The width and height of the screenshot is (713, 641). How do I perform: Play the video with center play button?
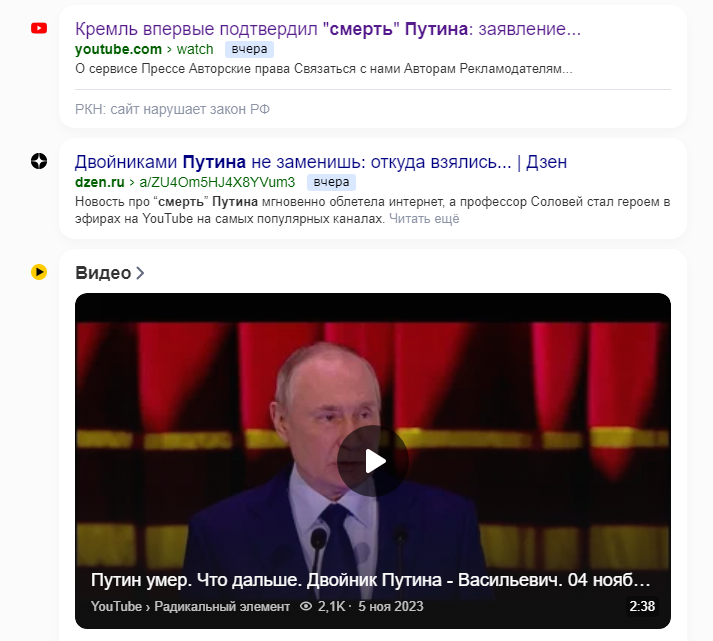pos(373,461)
